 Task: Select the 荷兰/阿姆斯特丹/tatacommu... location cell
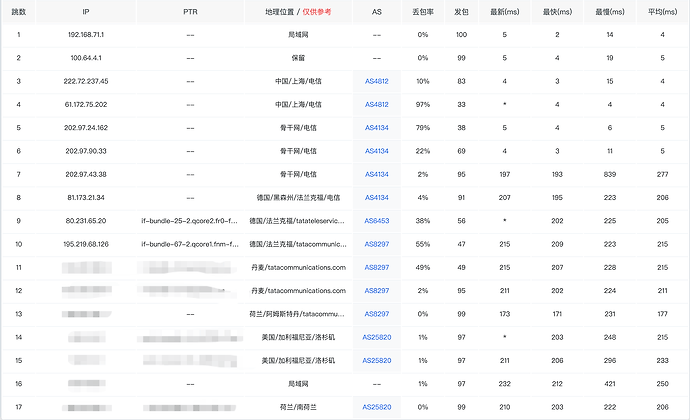(297, 314)
